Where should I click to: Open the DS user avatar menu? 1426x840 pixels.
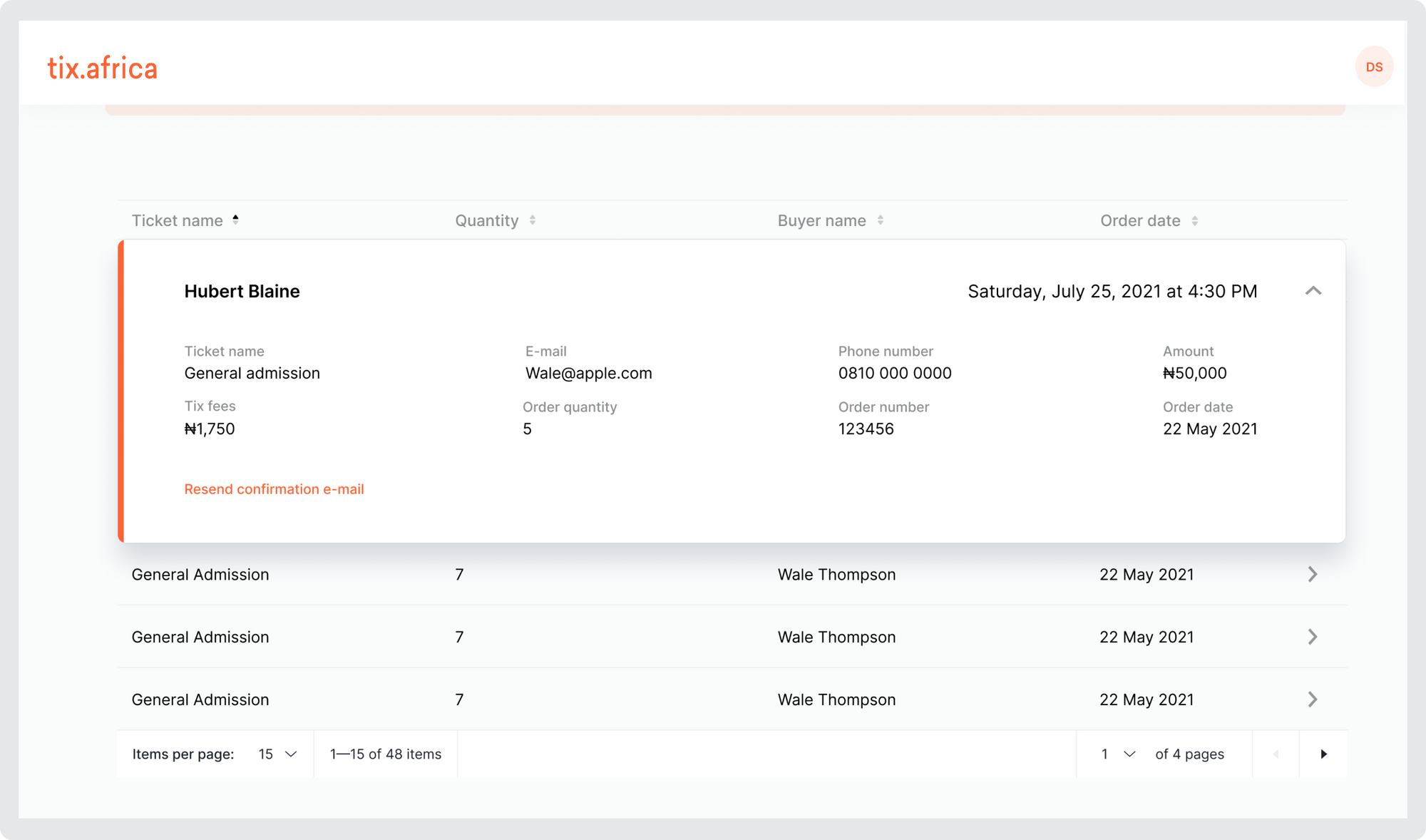coord(1374,67)
